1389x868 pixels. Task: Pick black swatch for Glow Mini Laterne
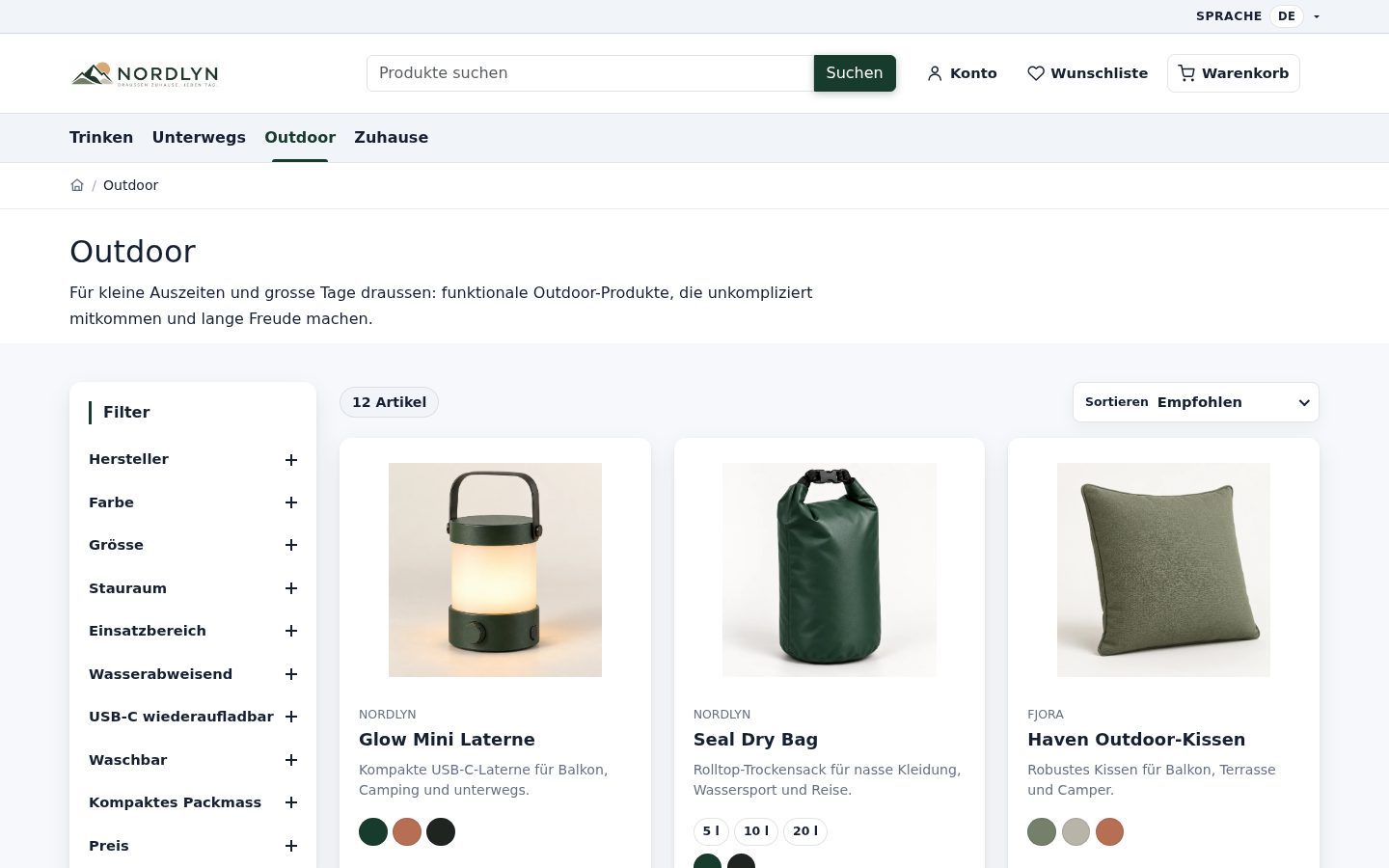coord(441,831)
